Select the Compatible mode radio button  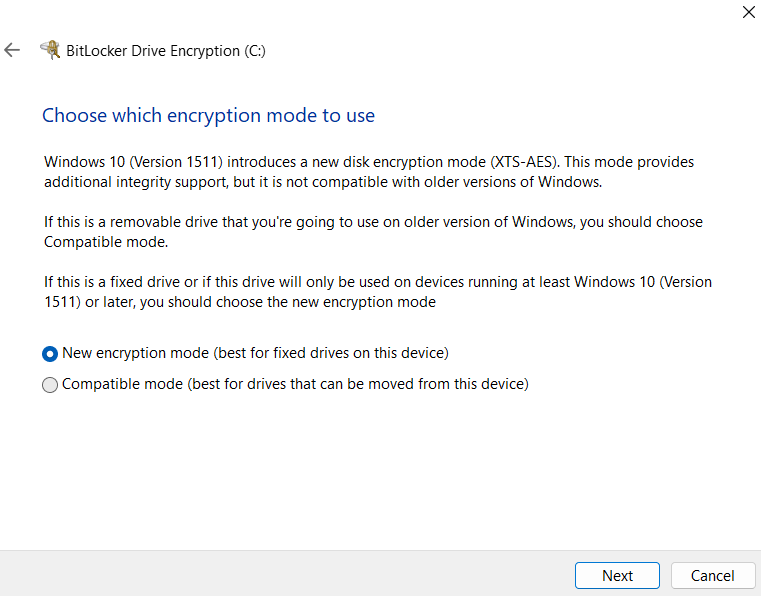50,385
